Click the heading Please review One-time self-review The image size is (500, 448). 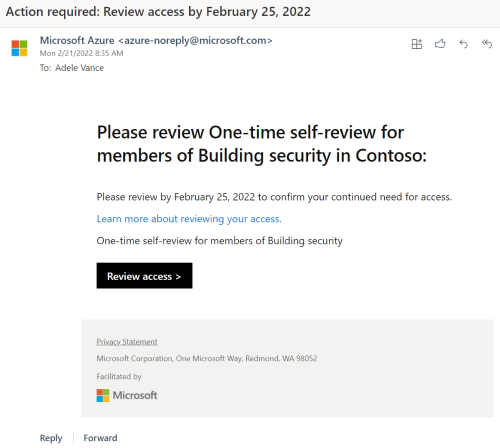[262, 144]
